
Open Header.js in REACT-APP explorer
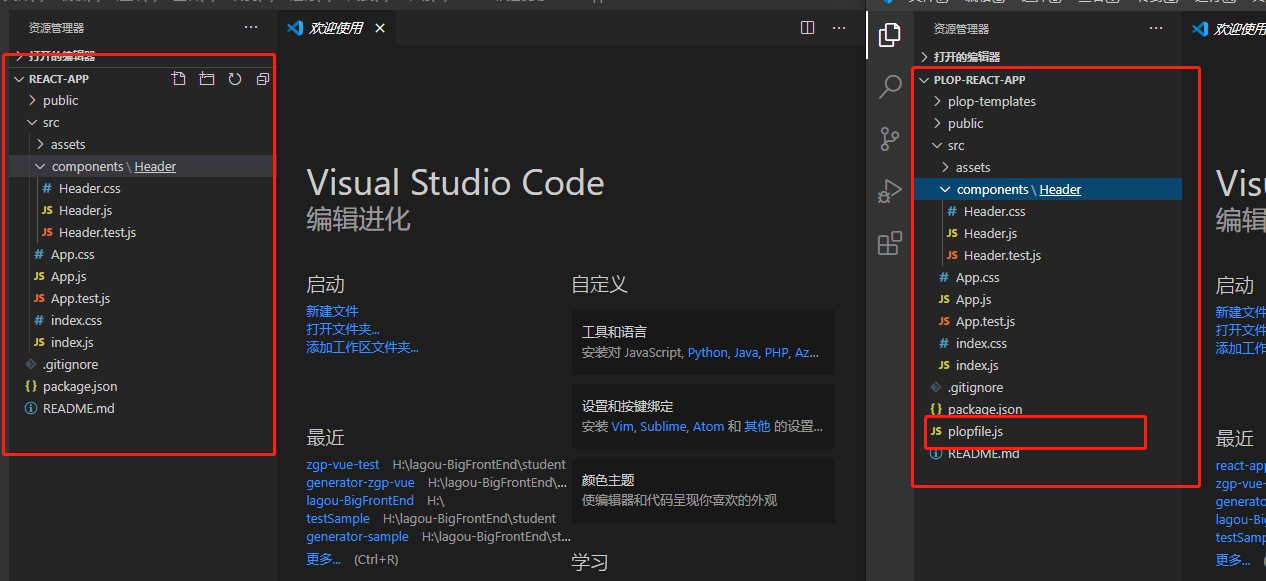[x=86, y=210]
